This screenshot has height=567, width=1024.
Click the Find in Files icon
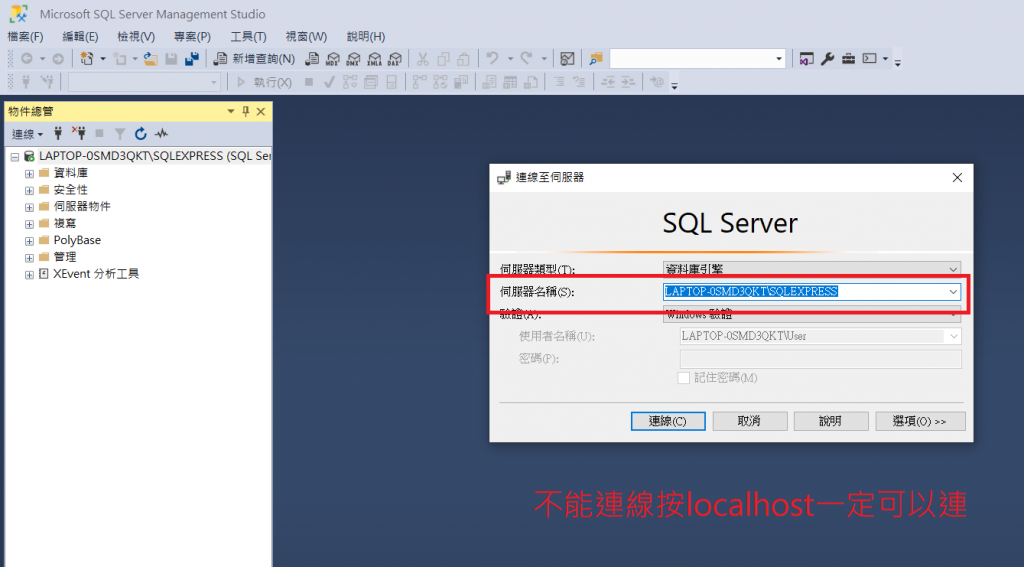click(x=596, y=59)
